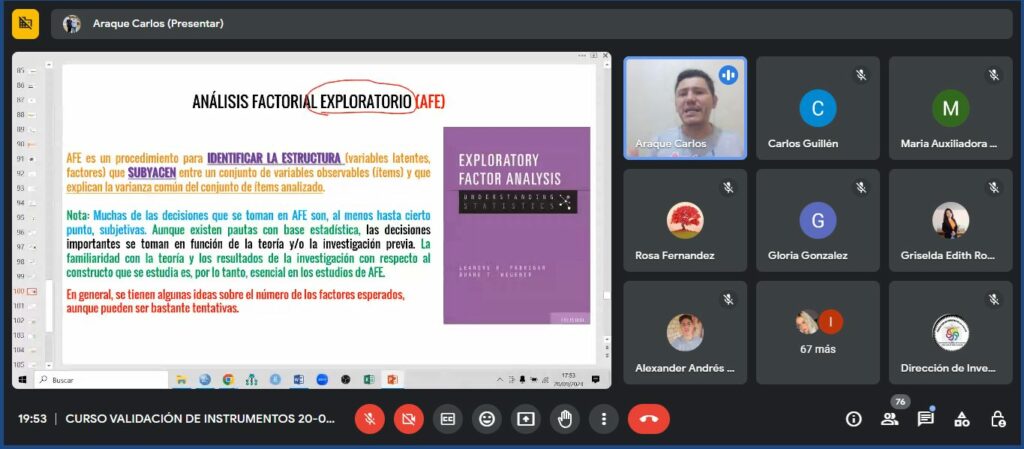The width and height of the screenshot is (1024, 449).
Task: Click muted mic icon on Carlos Guillén tile
Action: tap(861, 75)
